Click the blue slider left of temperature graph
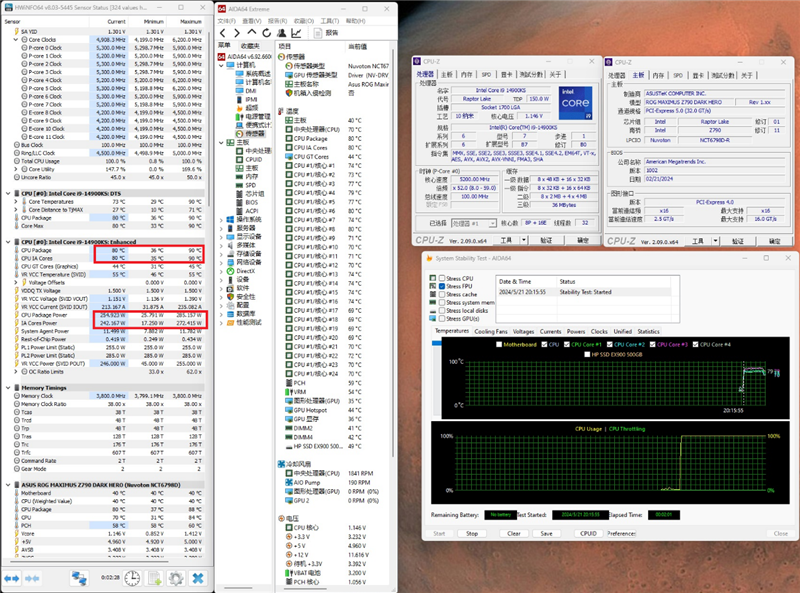The image size is (800, 593). tap(436, 343)
